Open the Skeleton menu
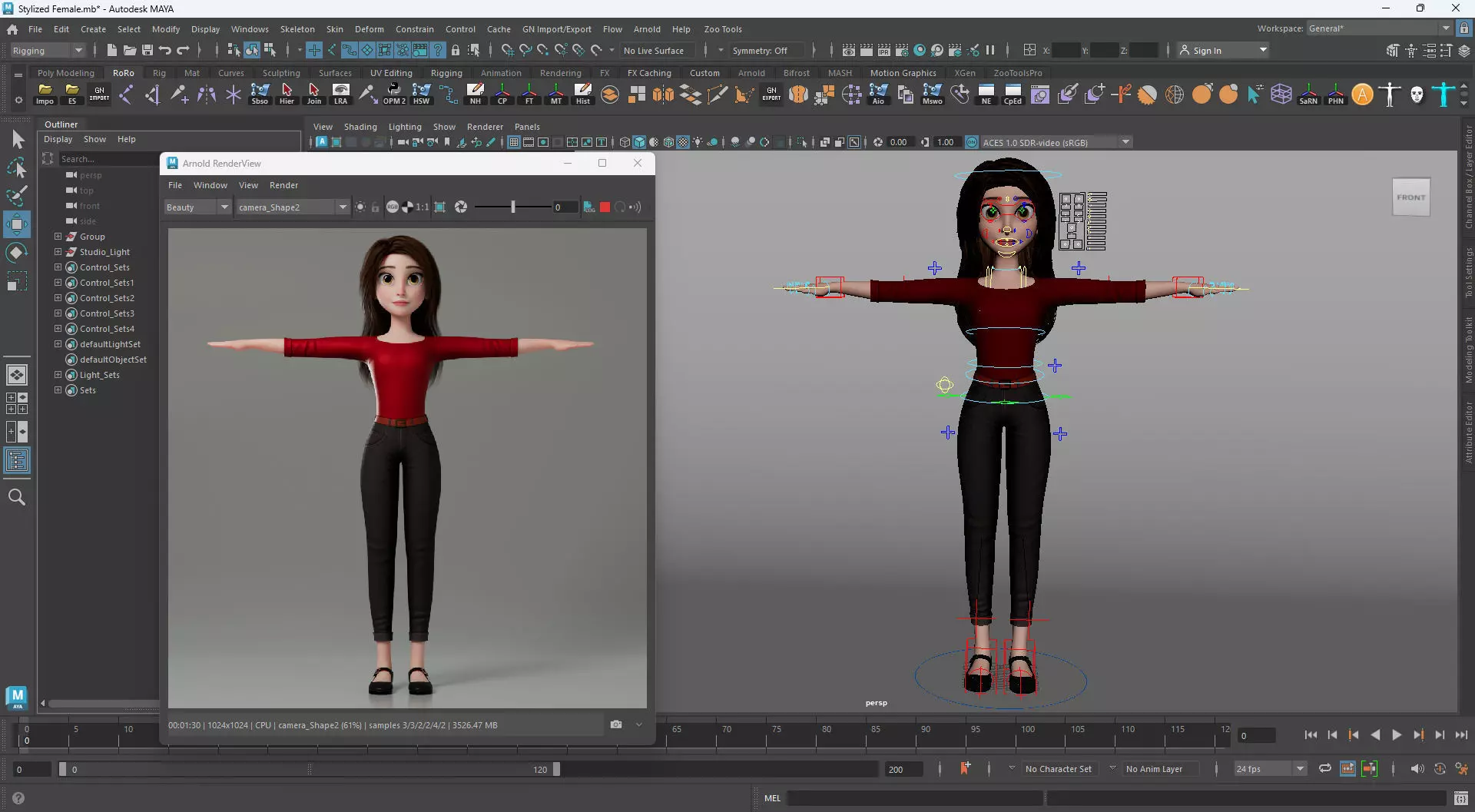Screen dimensions: 1475x812 (x=297, y=29)
